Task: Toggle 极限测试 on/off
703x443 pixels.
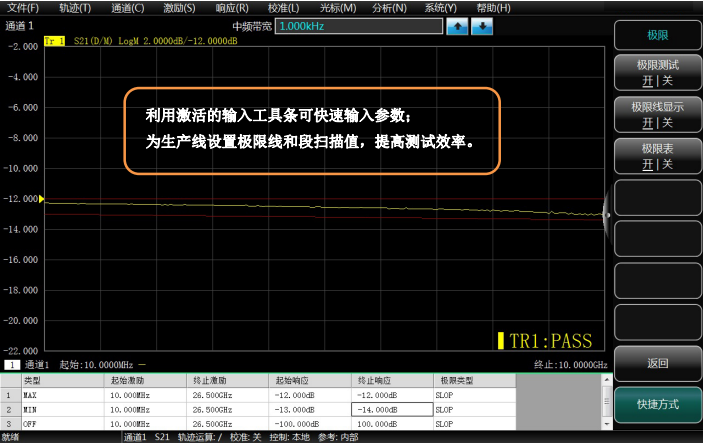Action: [657, 73]
